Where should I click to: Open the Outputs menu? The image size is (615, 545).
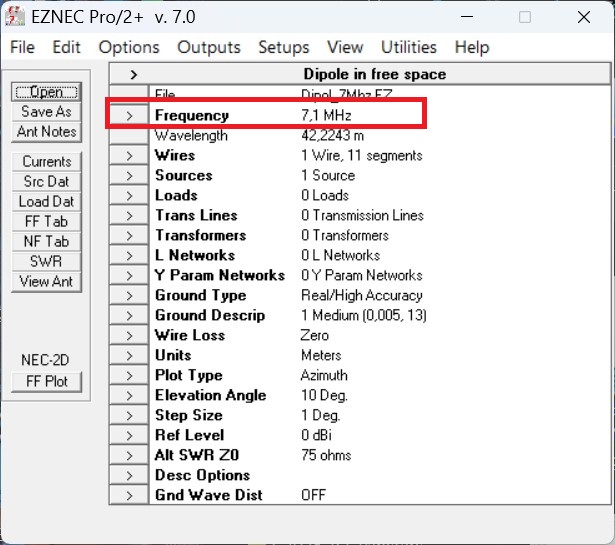pos(208,47)
